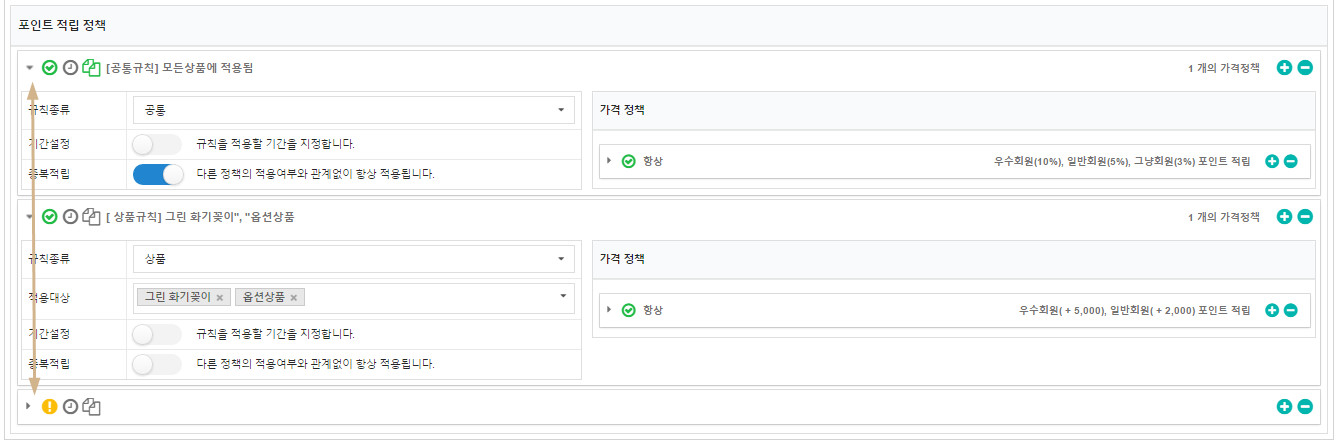1340x444 pixels.
Task: Click the yellow warning icon in last row
Action: 50,406
